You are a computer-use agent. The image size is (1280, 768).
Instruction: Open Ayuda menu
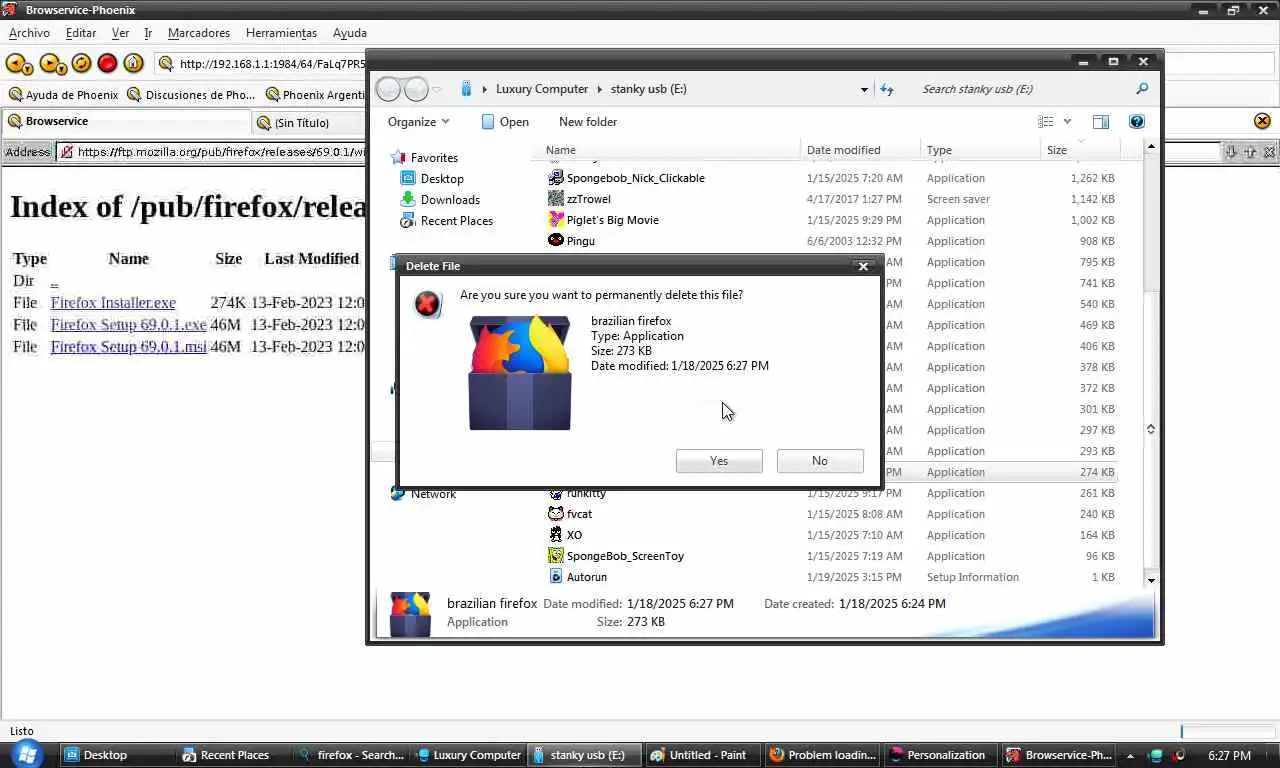pyautogui.click(x=350, y=33)
